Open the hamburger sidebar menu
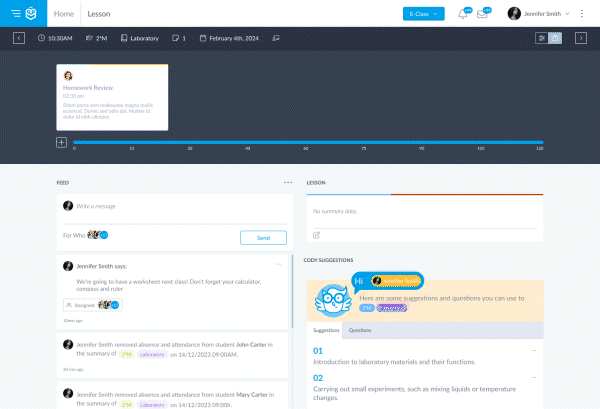The height and width of the screenshot is (409, 600). pyautogui.click(x=16, y=14)
